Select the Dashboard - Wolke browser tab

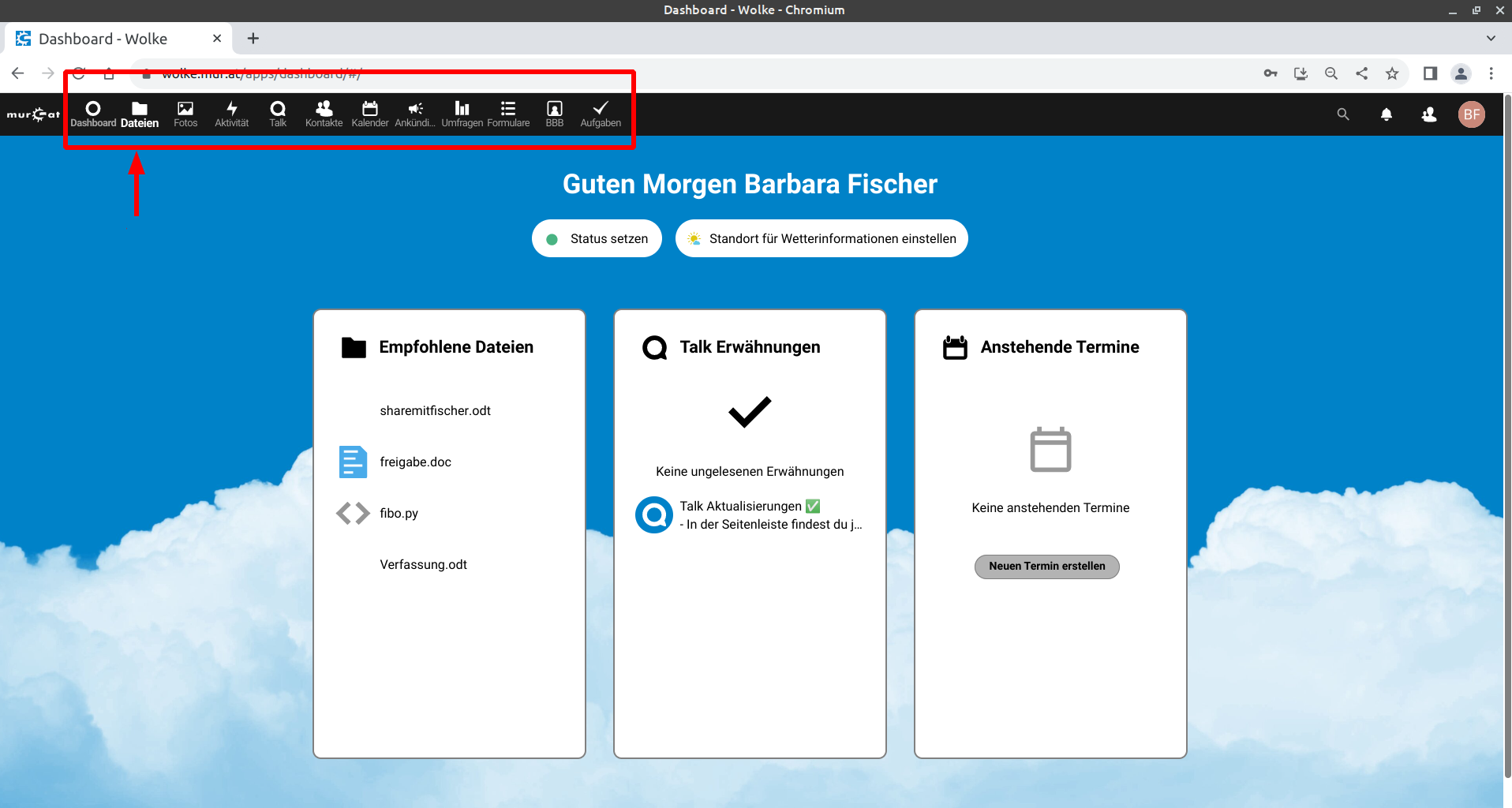click(x=103, y=39)
